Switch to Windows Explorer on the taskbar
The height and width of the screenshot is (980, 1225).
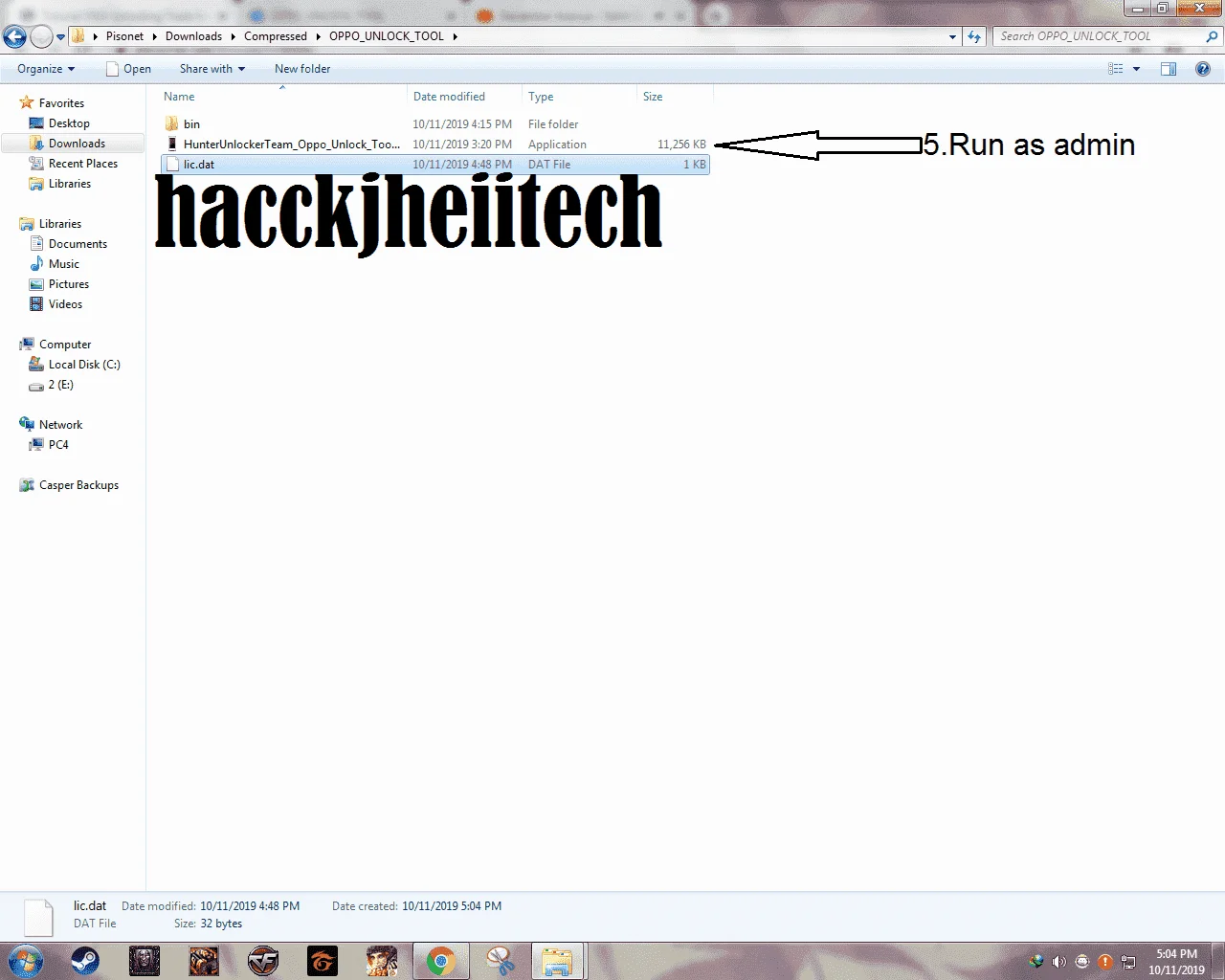pyautogui.click(x=557, y=961)
